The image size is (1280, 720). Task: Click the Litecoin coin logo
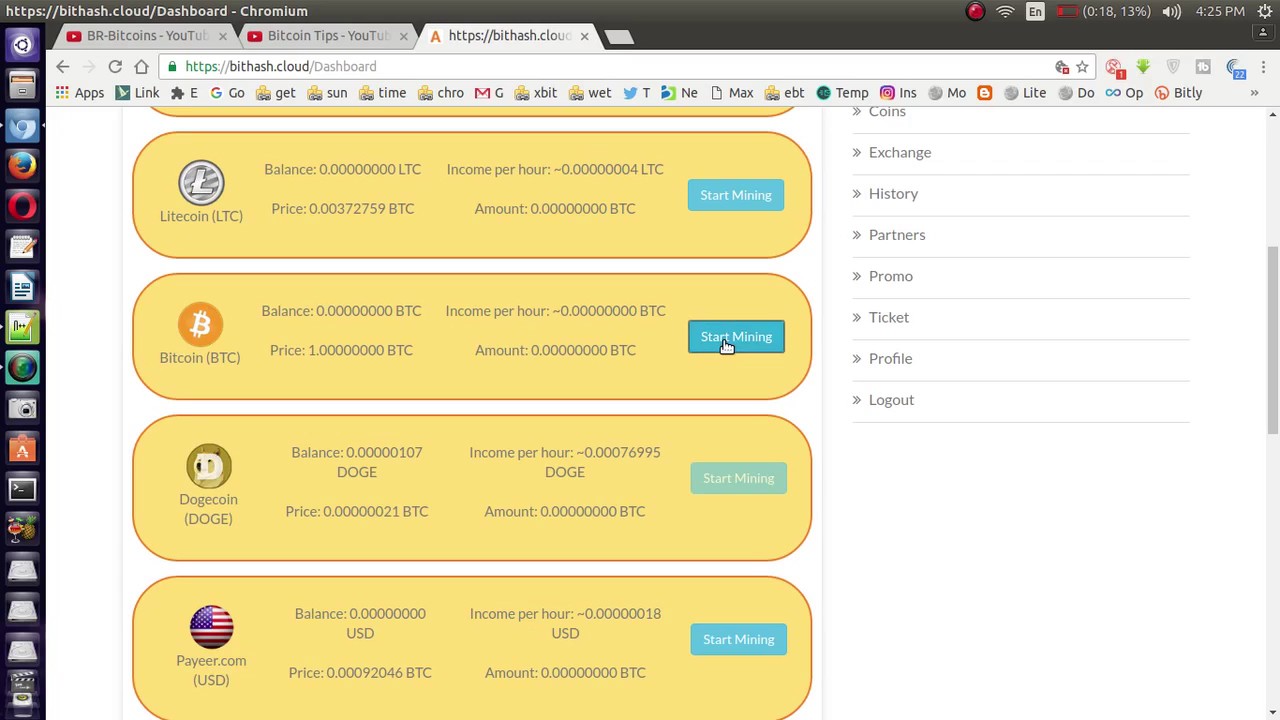coord(201,183)
